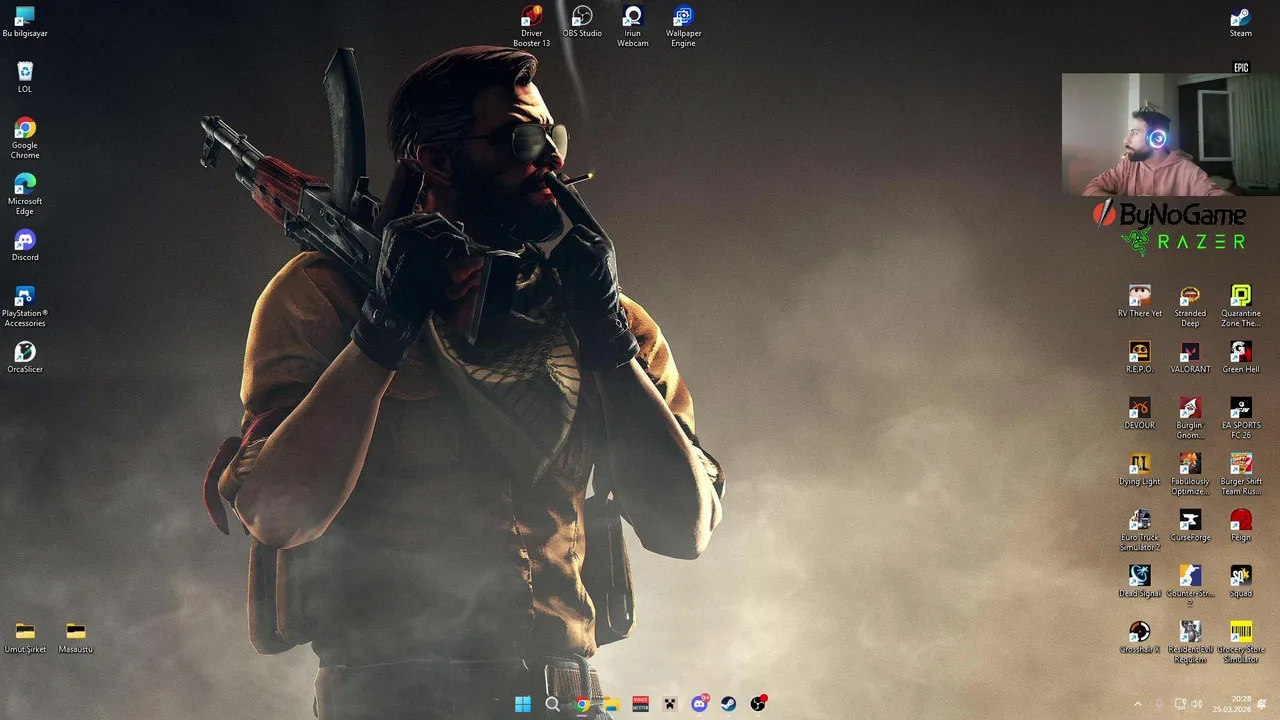Select Grocery Store Simulator shortcut
The height and width of the screenshot is (720, 1280).
1240,642
